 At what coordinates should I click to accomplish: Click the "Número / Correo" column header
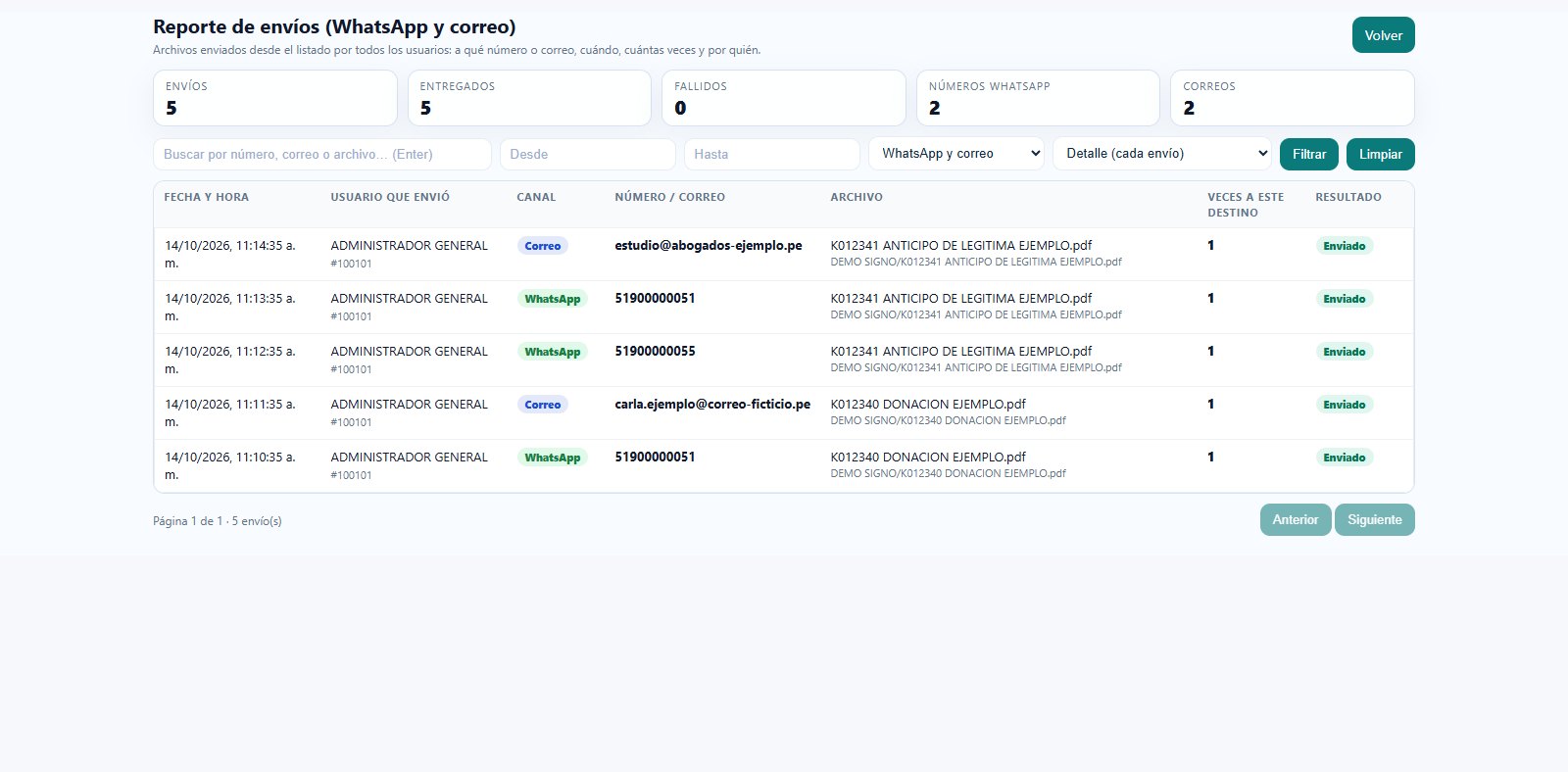tap(670, 197)
